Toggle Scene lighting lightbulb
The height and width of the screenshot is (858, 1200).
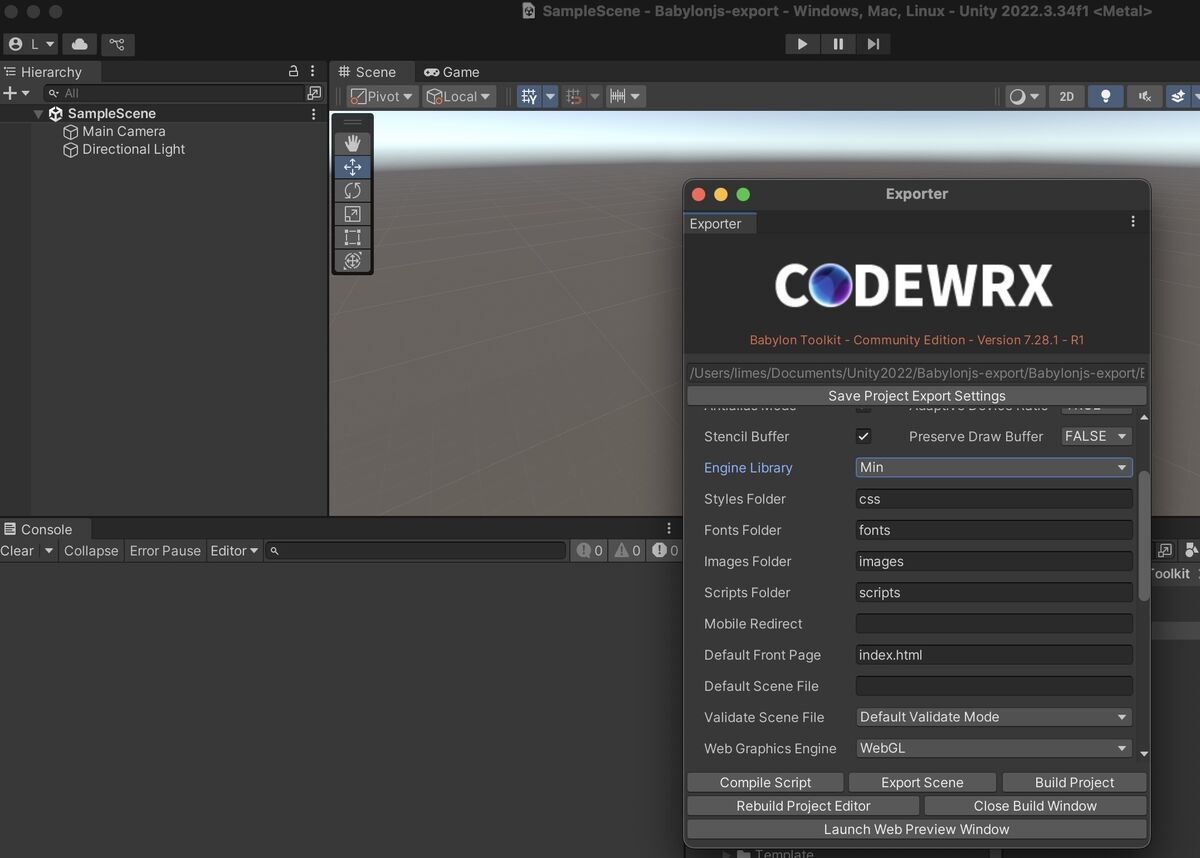click(1105, 97)
